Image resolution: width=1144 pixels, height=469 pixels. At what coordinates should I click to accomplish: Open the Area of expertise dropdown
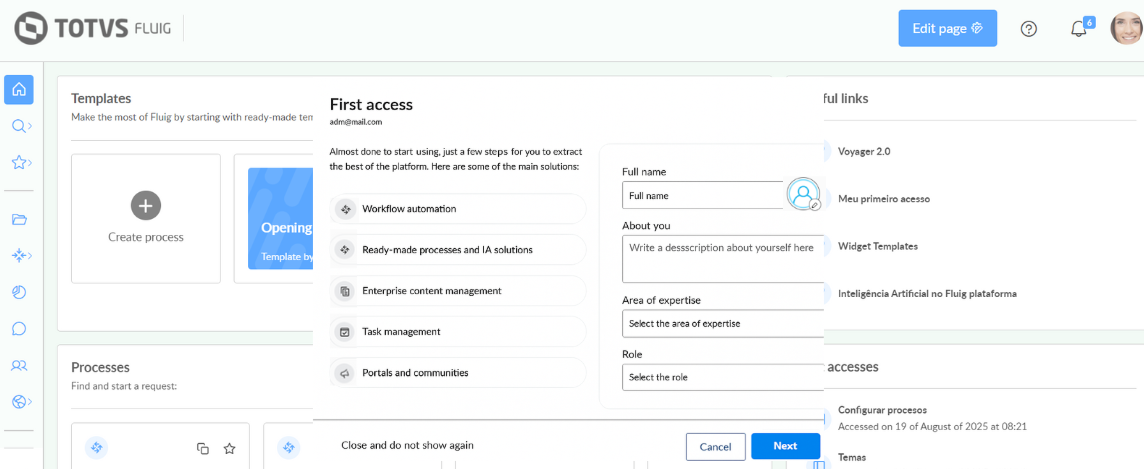(722, 323)
